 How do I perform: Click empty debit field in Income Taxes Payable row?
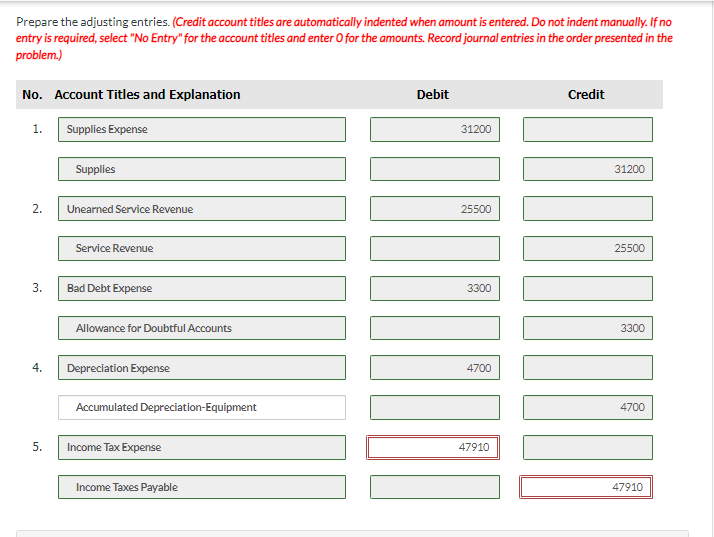435,487
